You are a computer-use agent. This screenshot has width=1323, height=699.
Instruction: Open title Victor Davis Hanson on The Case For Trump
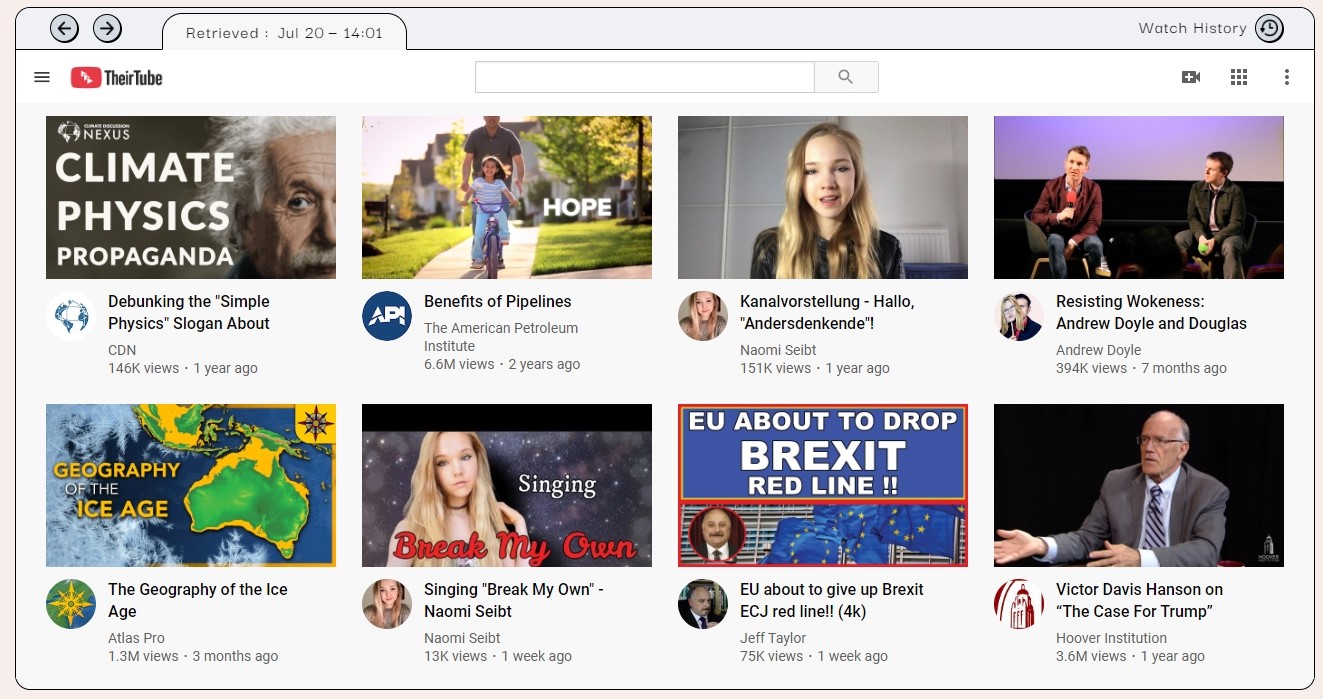[1139, 600]
